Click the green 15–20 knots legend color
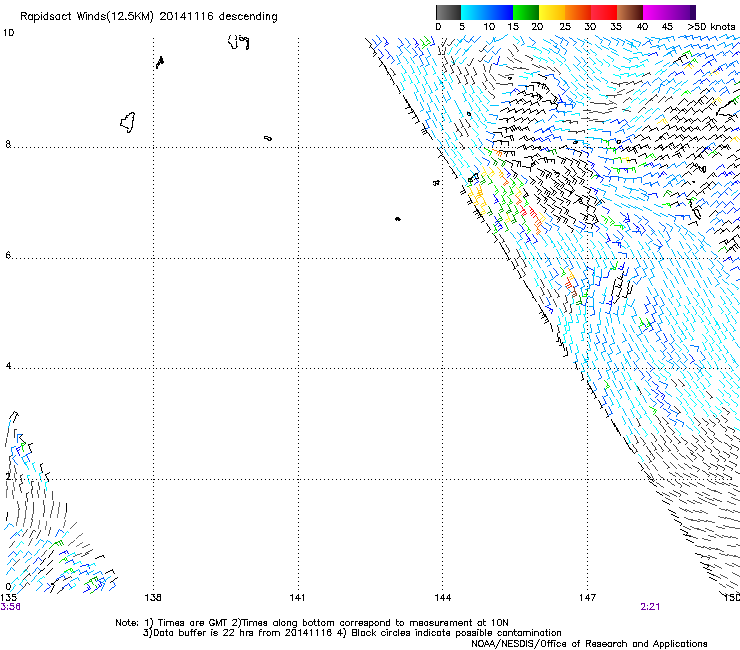 pos(526,12)
